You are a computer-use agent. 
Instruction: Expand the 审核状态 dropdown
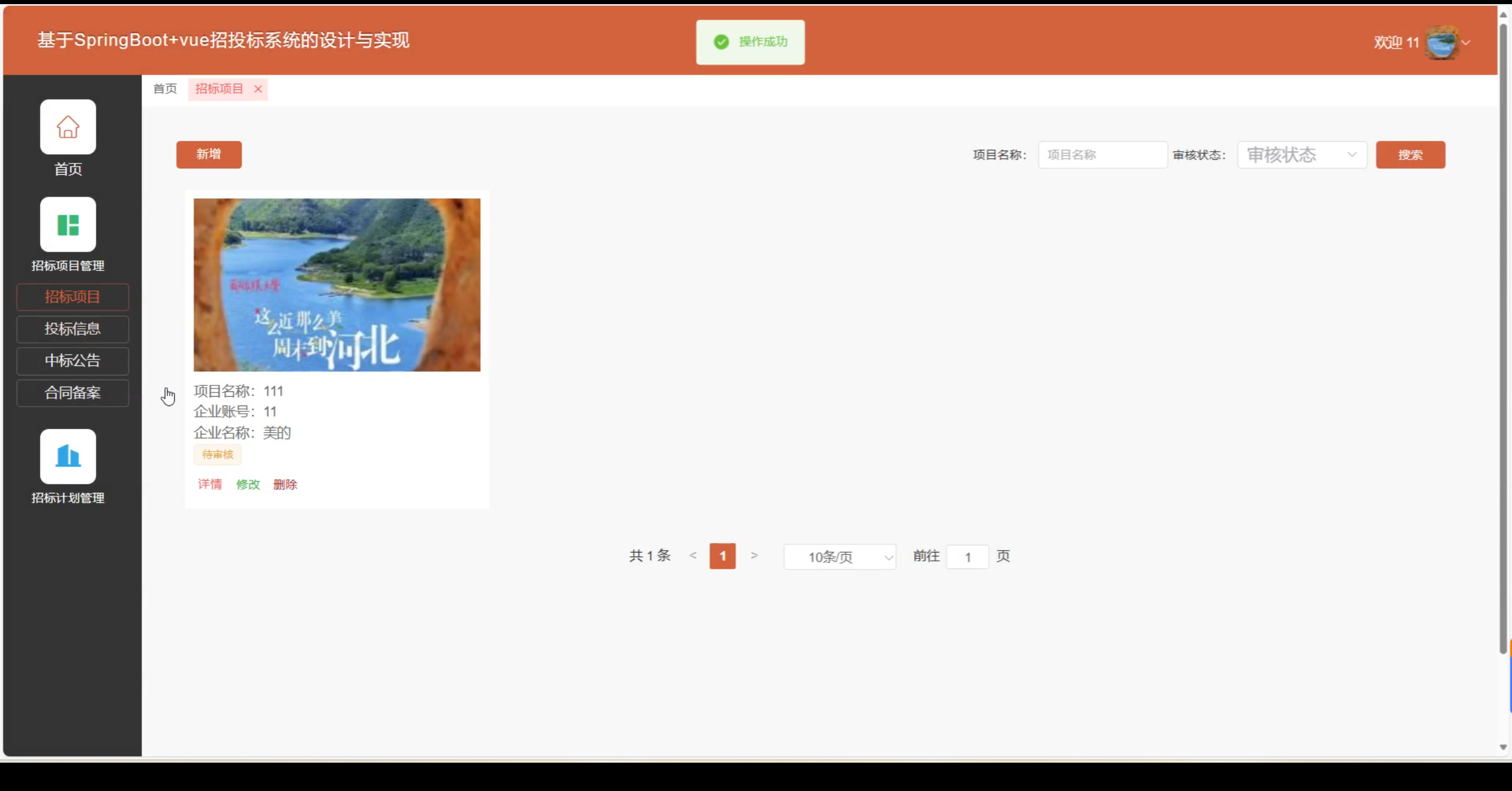pos(1302,155)
